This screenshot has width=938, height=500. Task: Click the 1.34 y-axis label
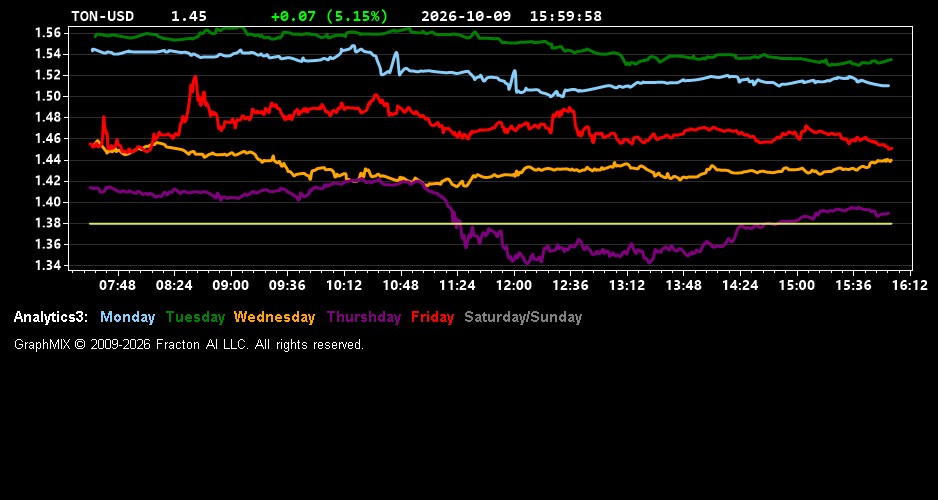coord(48,265)
